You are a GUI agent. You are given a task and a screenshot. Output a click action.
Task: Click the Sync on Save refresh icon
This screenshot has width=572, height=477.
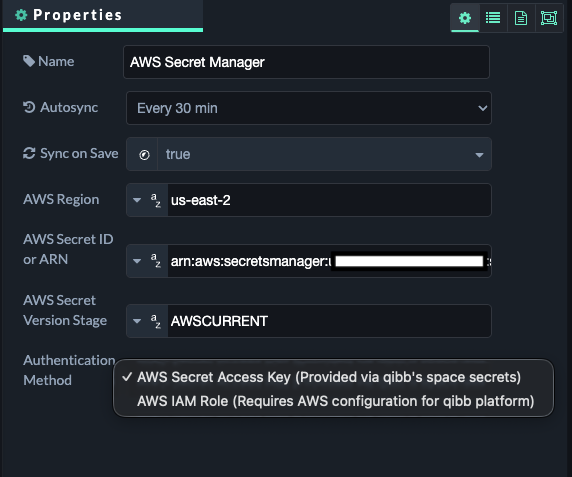pos(29,153)
